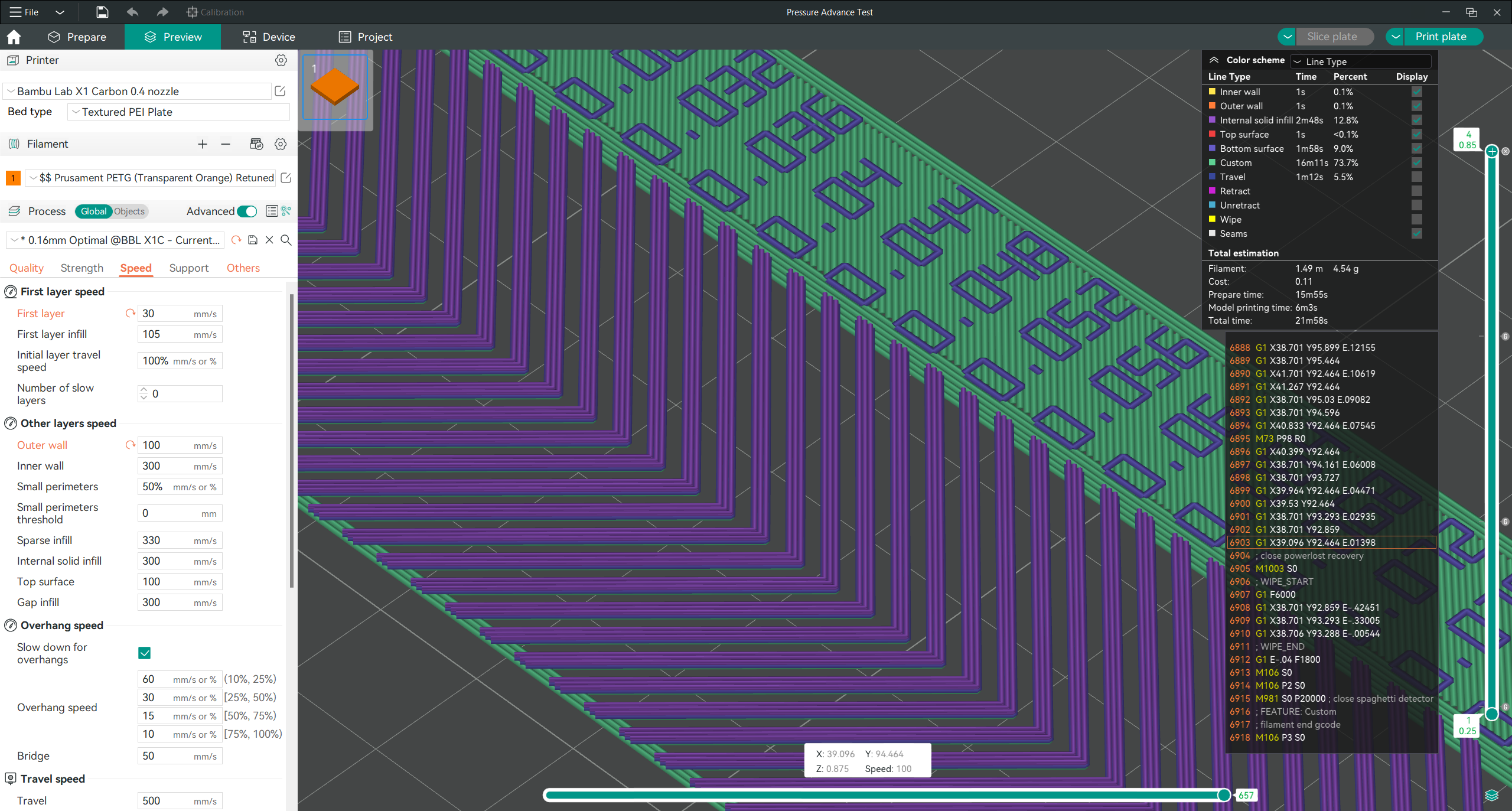Undo the last action
Viewport: 1512px width, 811px height.
(x=132, y=12)
